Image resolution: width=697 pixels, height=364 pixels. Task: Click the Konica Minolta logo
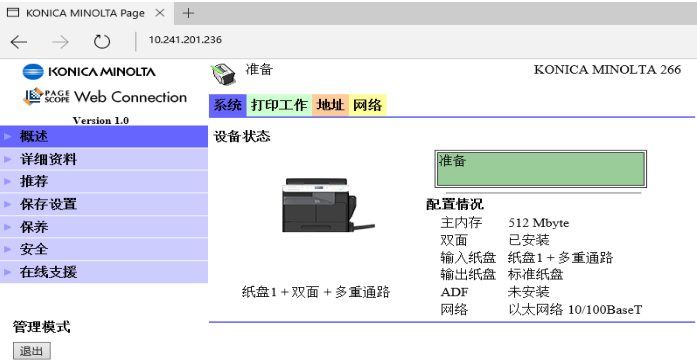(x=89, y=72)
